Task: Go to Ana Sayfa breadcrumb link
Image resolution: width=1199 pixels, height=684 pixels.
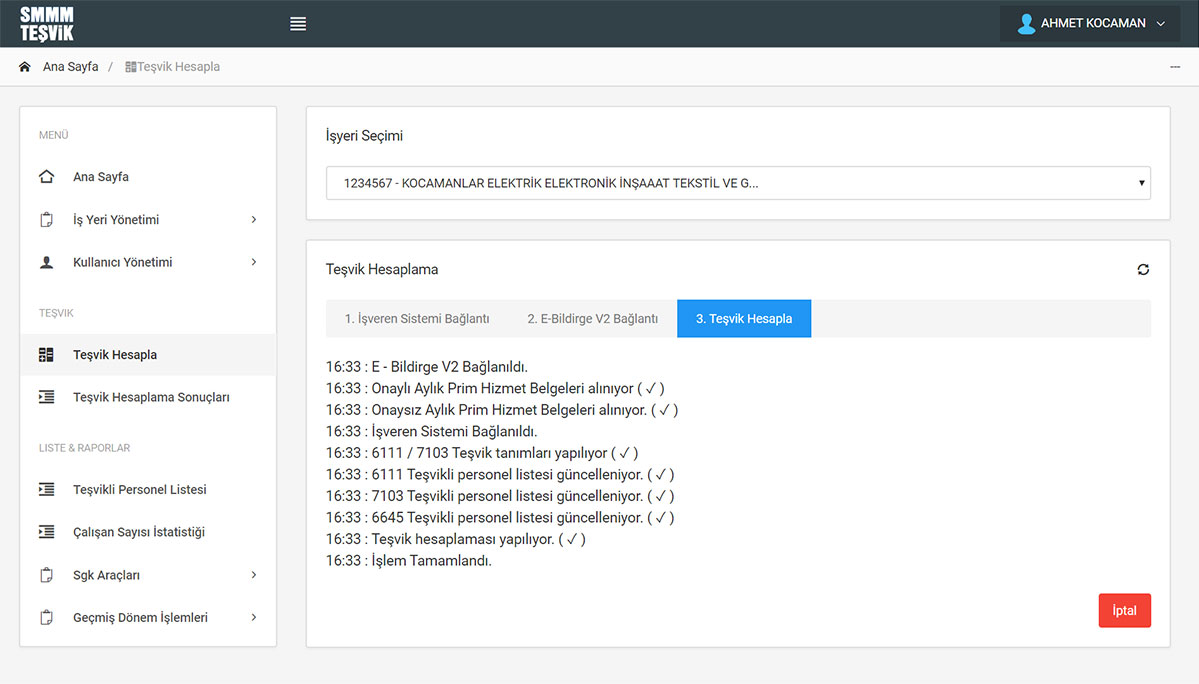Action: [x=70, y=67]
